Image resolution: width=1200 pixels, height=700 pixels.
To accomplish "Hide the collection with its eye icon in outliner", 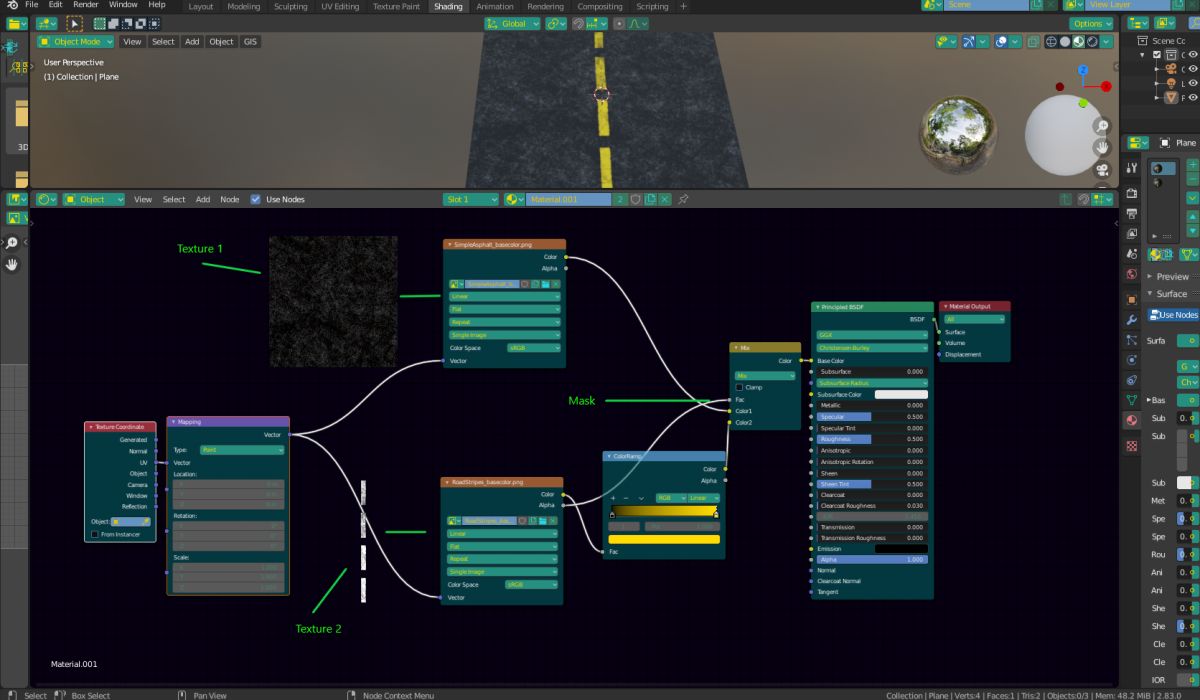I will pyautogui.click(x=1194, y=55).
